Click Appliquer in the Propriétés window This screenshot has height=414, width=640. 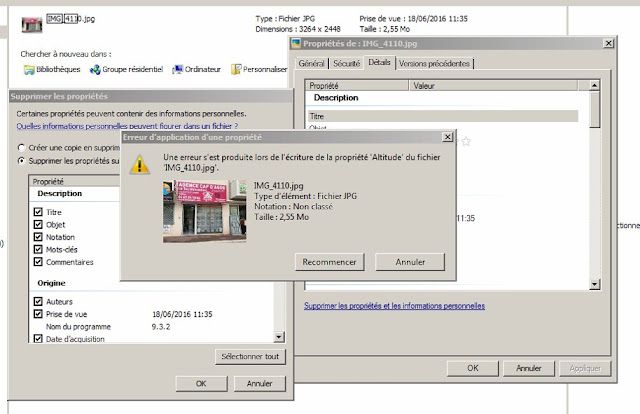[x=585, y=368]
